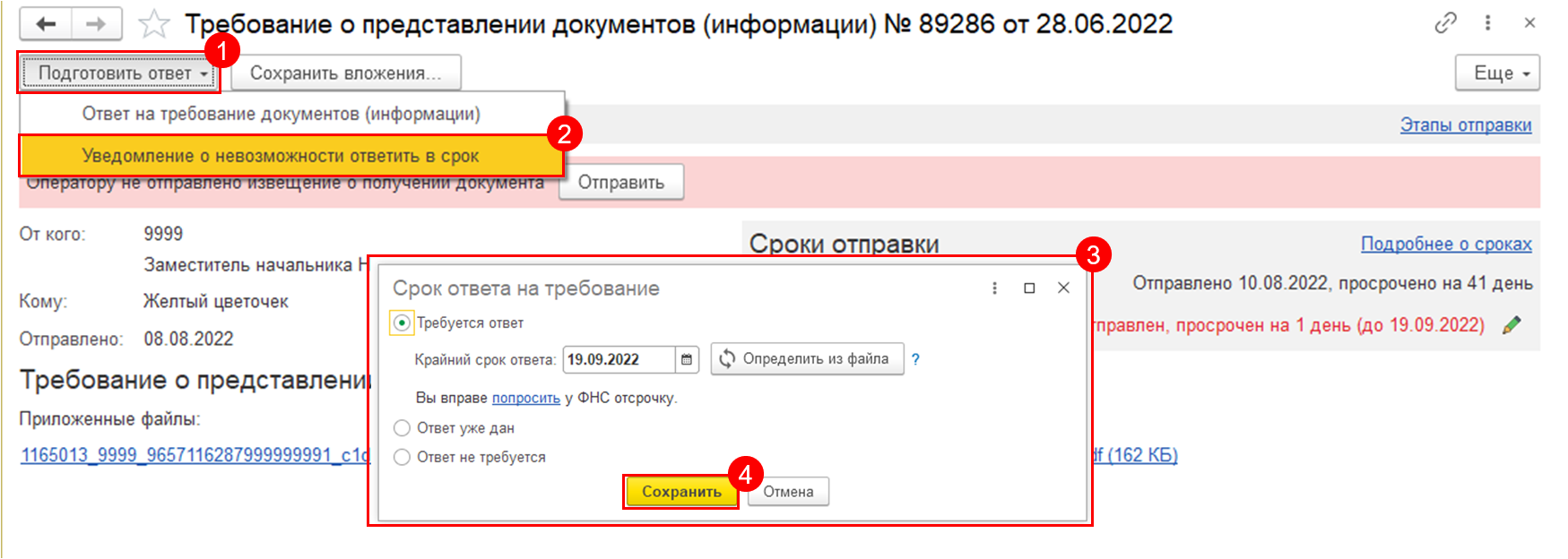
Task: Open the 'Этапы отправки' link
Action: coord(1465,125)
